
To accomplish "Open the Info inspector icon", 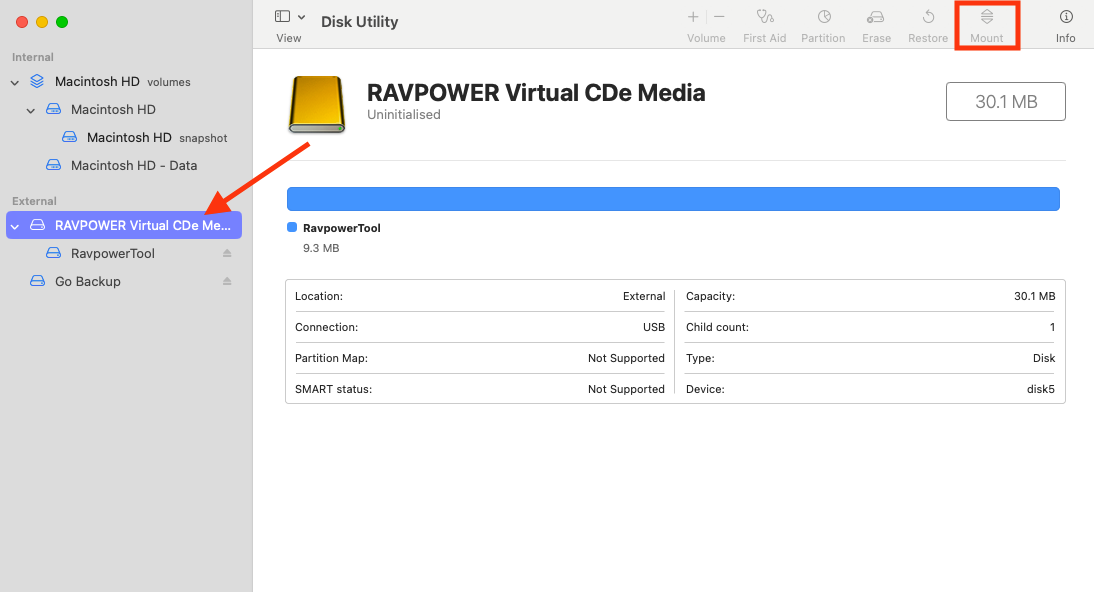I will coord(1066,17).
